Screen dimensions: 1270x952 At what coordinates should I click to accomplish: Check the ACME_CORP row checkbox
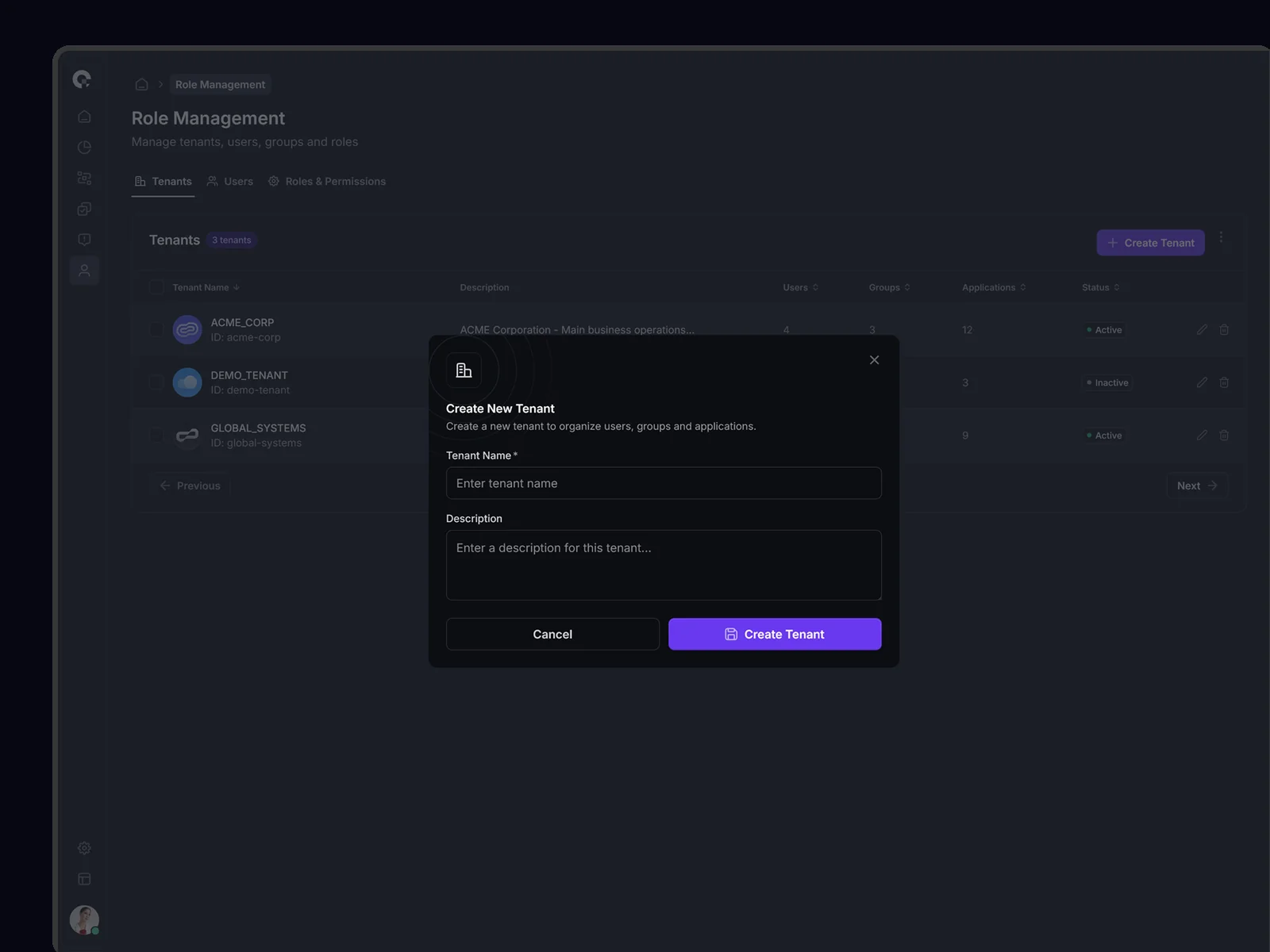156,329
